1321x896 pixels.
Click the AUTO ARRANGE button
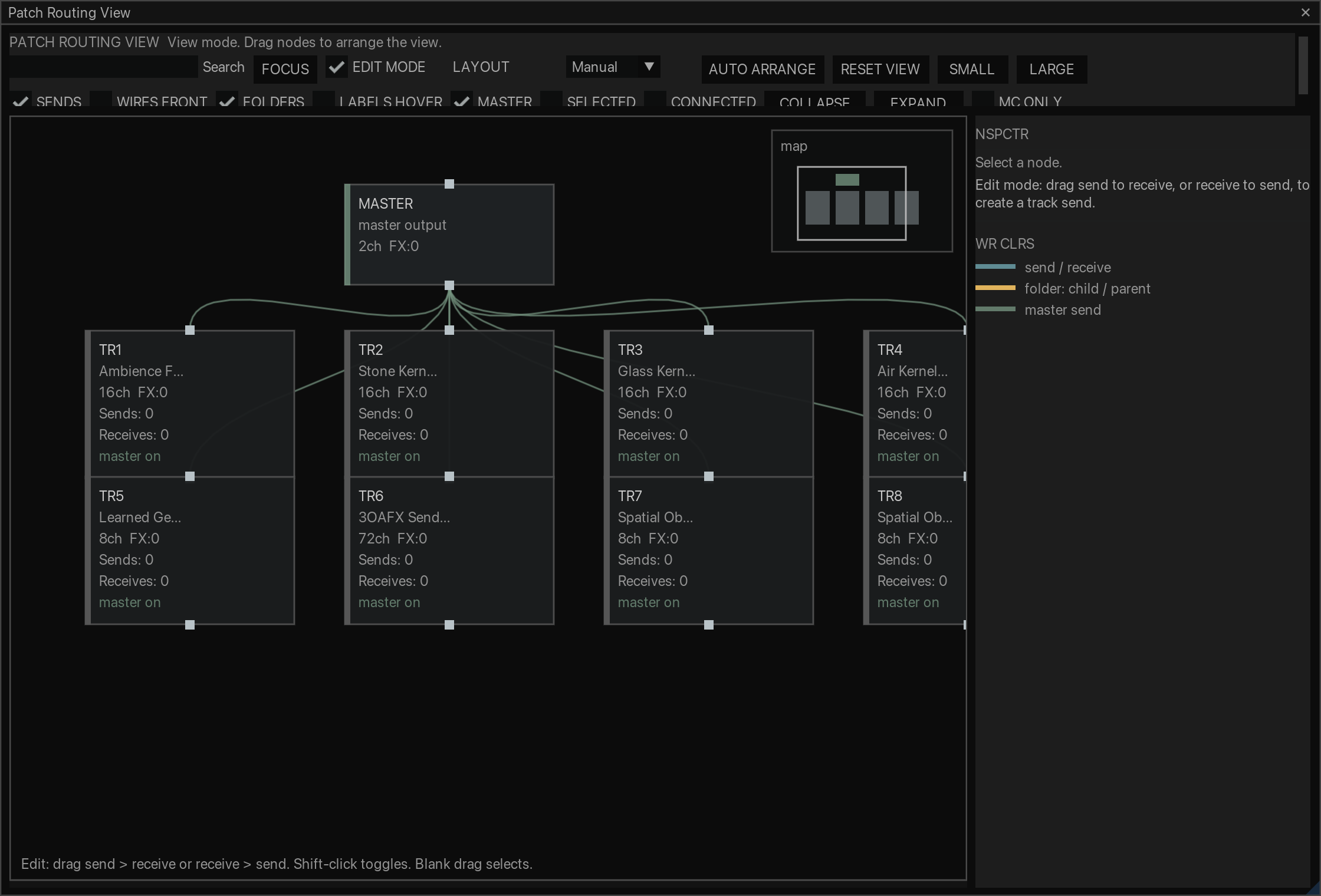pyautogui.click(x=763, y=69)
